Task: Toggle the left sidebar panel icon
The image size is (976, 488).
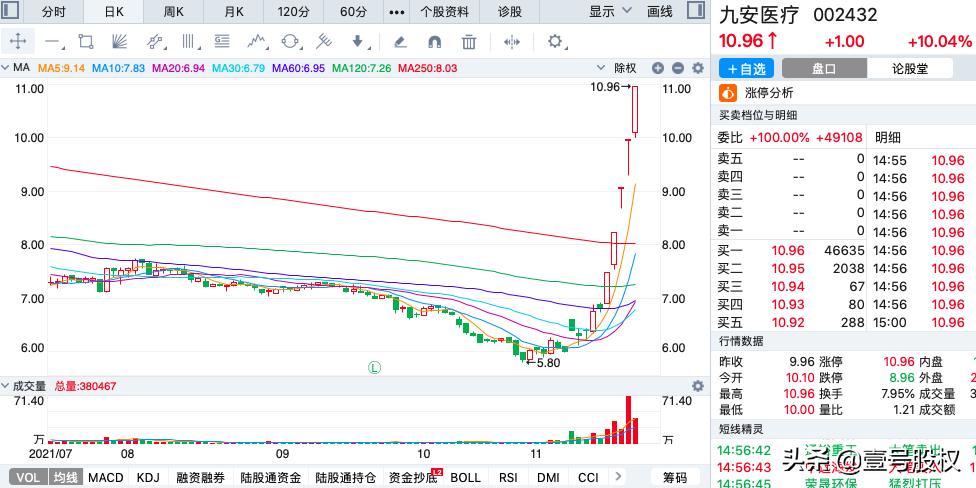Action: (11, 11)
